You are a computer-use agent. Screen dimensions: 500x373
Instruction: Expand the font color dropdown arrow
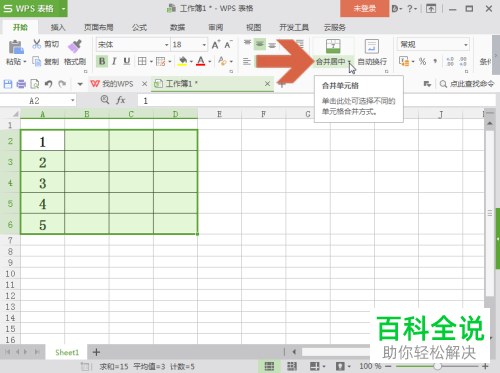click(x=210, y=61)
